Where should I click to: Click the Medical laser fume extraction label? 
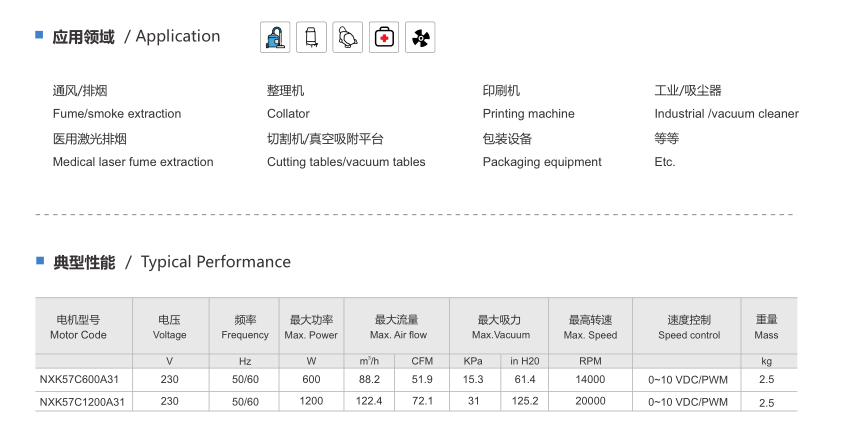[133, 162]
